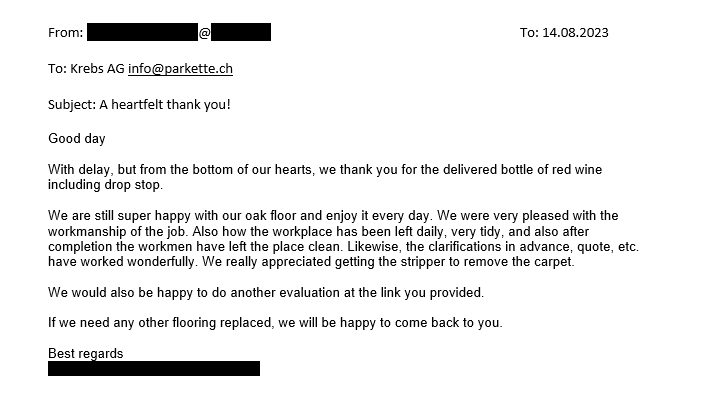Screen dimensions: 711x402
Task: Click the sentence about another evaluation
Action: coord(266,292)
